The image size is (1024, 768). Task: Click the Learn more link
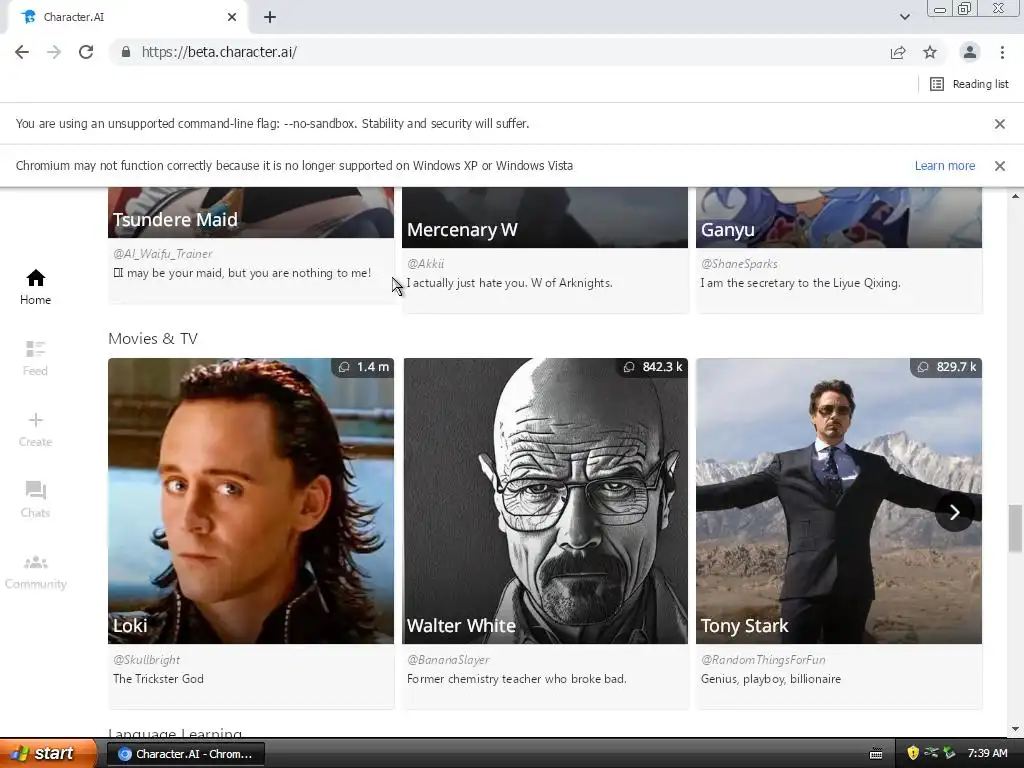[944, 166]
